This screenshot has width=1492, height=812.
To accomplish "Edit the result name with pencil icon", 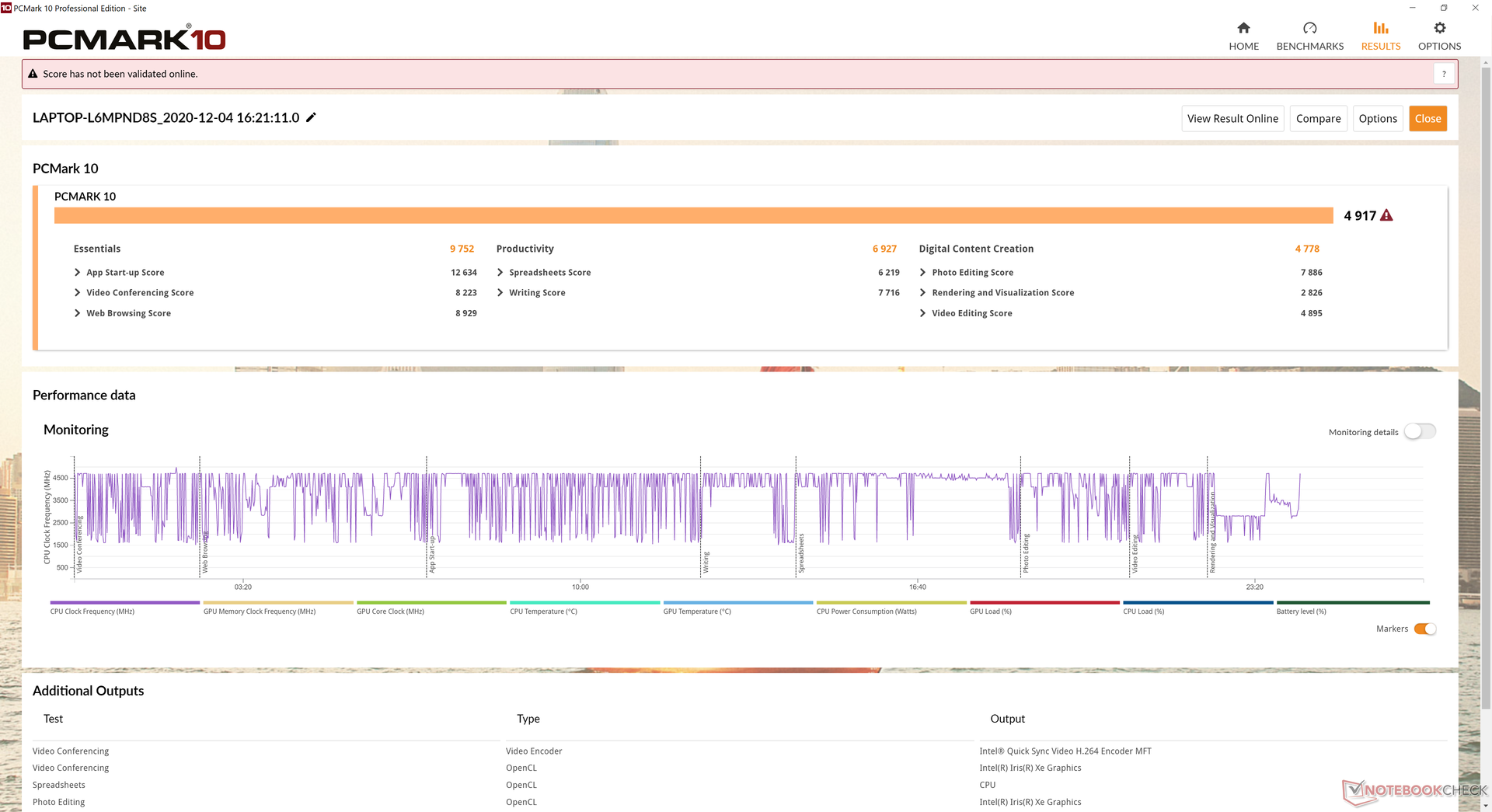I will pos(311,117).
